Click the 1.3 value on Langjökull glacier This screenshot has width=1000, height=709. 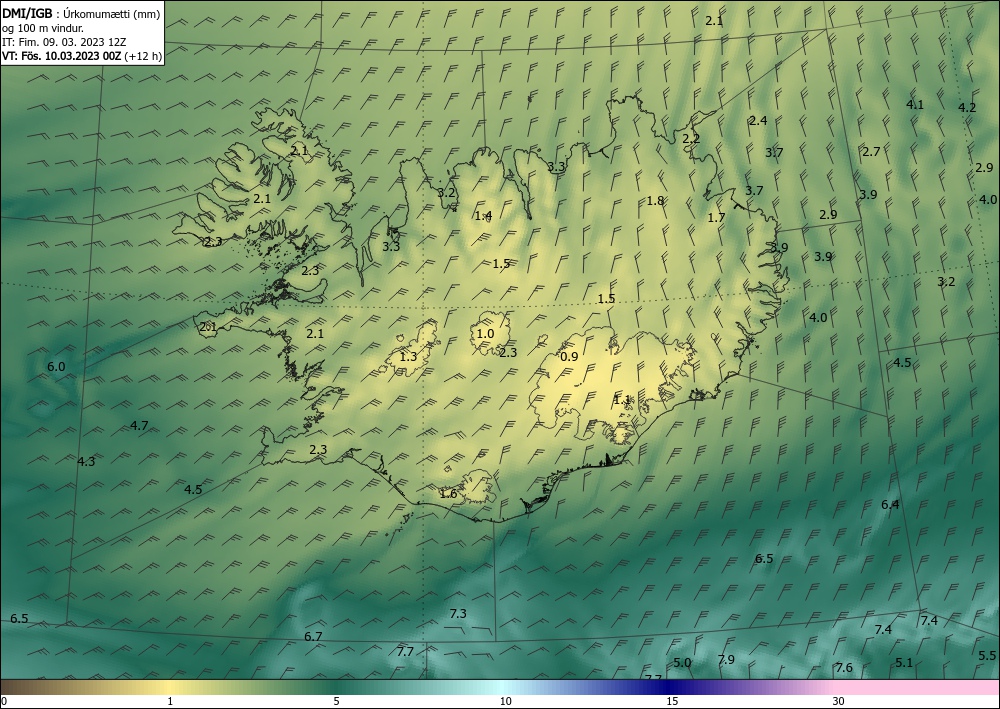(x=408, y=357)
